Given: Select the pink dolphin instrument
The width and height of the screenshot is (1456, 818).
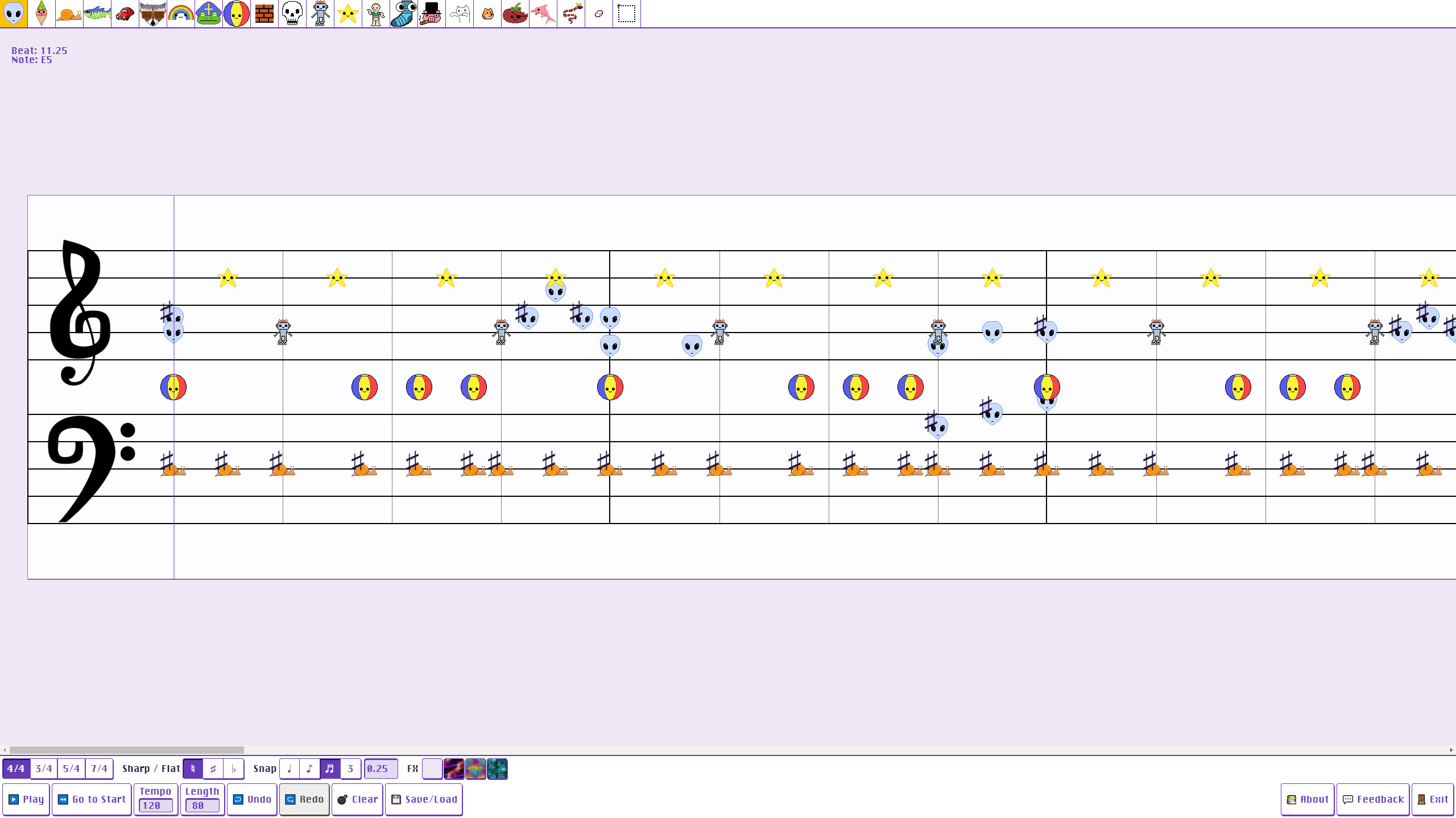Looking at the screenshot, I should (543, 14).
